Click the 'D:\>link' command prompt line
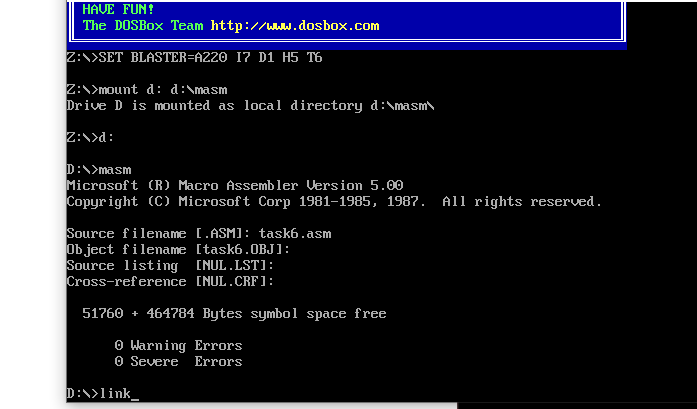Image resolution: width=697 pixels, height=409 pixels. point(103,393)
